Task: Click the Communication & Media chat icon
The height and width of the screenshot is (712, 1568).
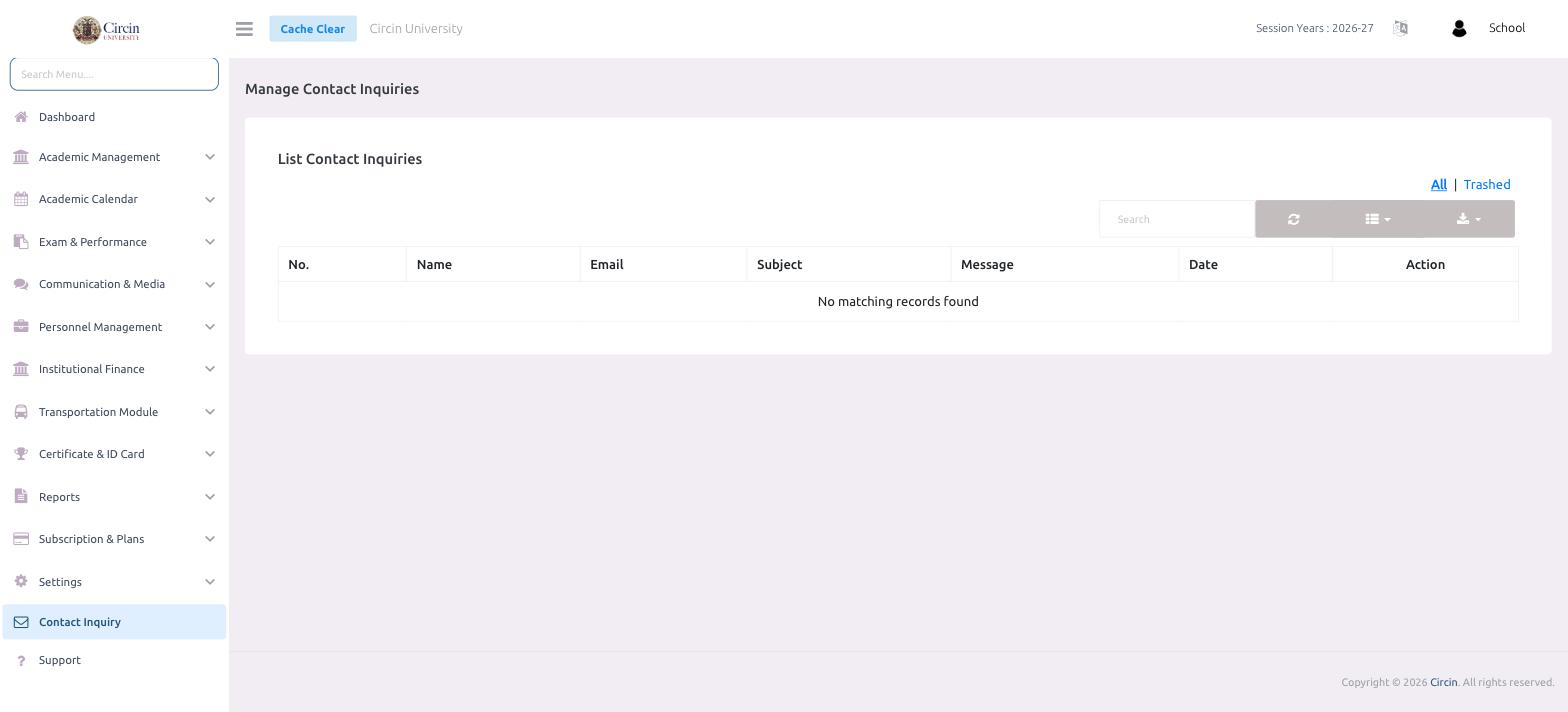Action: [x=21, y=284]
